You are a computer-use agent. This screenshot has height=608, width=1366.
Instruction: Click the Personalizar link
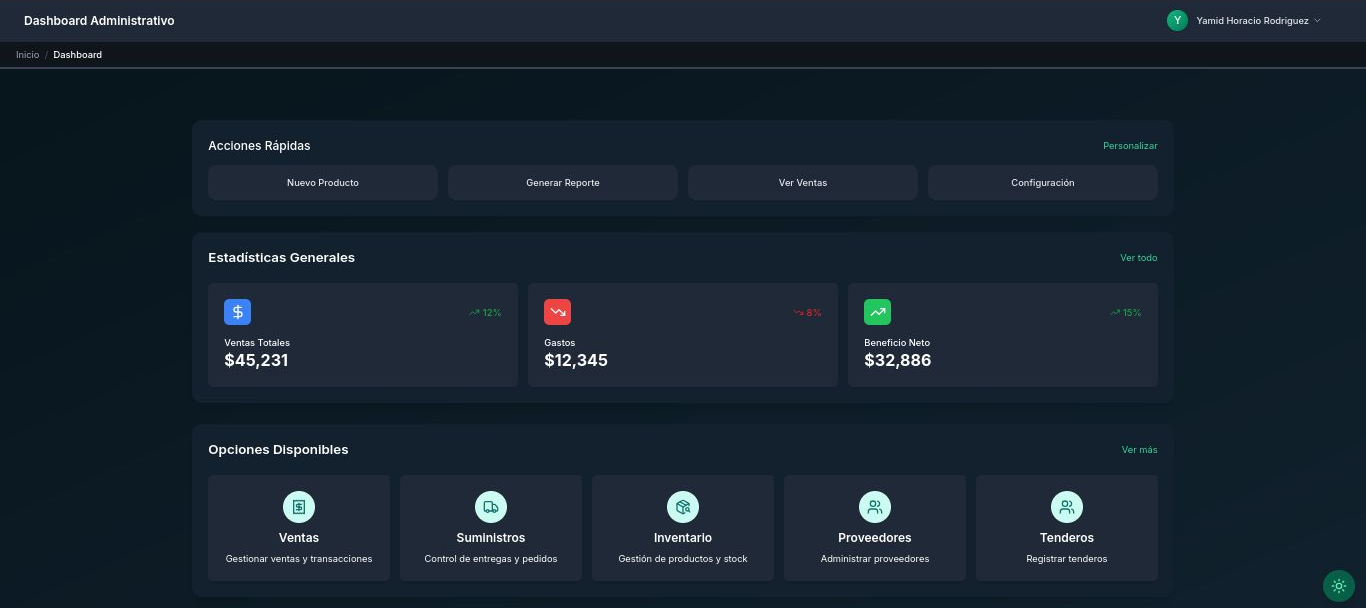point(1130,146)
